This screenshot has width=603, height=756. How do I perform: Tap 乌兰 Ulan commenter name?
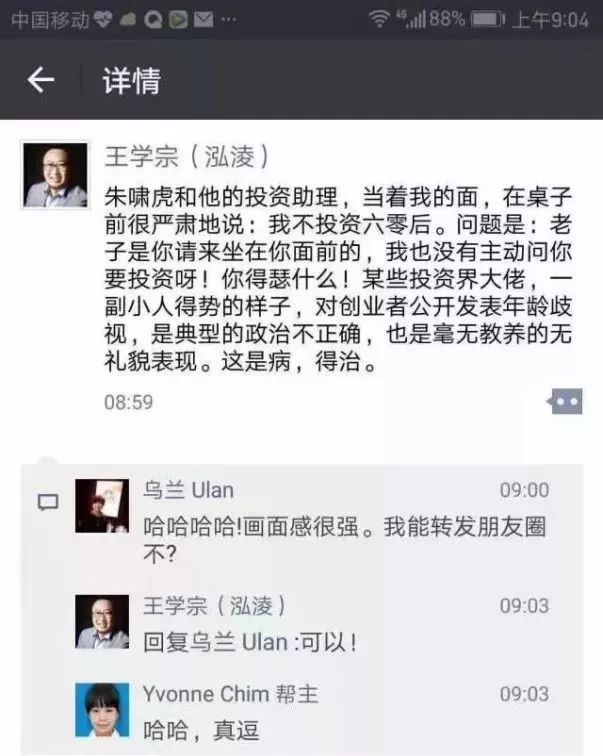(x=188, y=490)
